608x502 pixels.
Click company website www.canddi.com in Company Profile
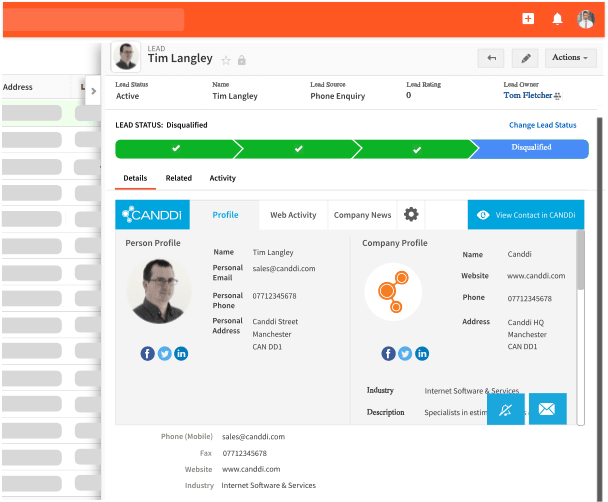click(536, 276)
